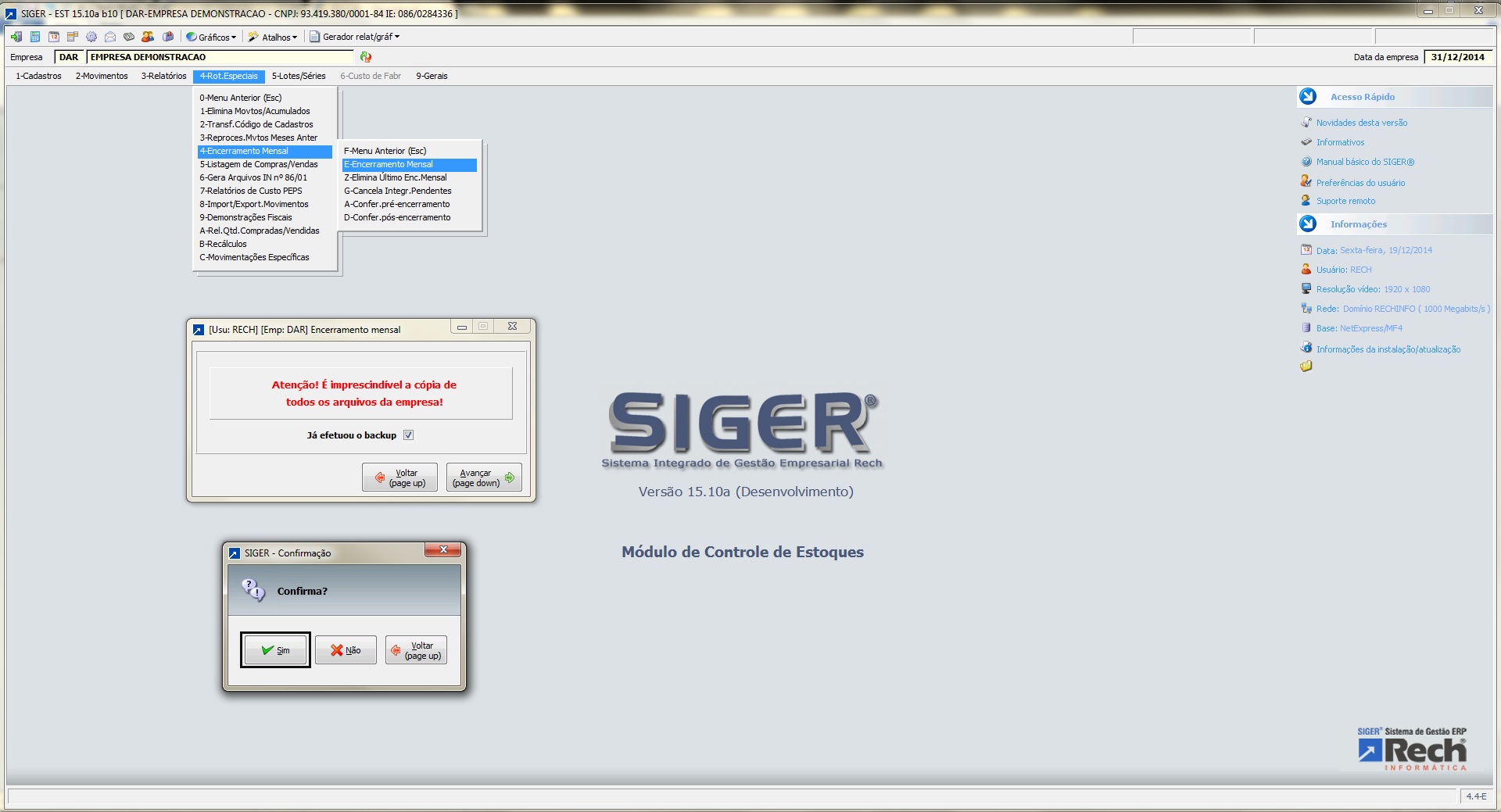This screenshot has width=1501, height=812.
Task: Open the 5-Lotes/Séries menu
Action: tap(299, 76)
